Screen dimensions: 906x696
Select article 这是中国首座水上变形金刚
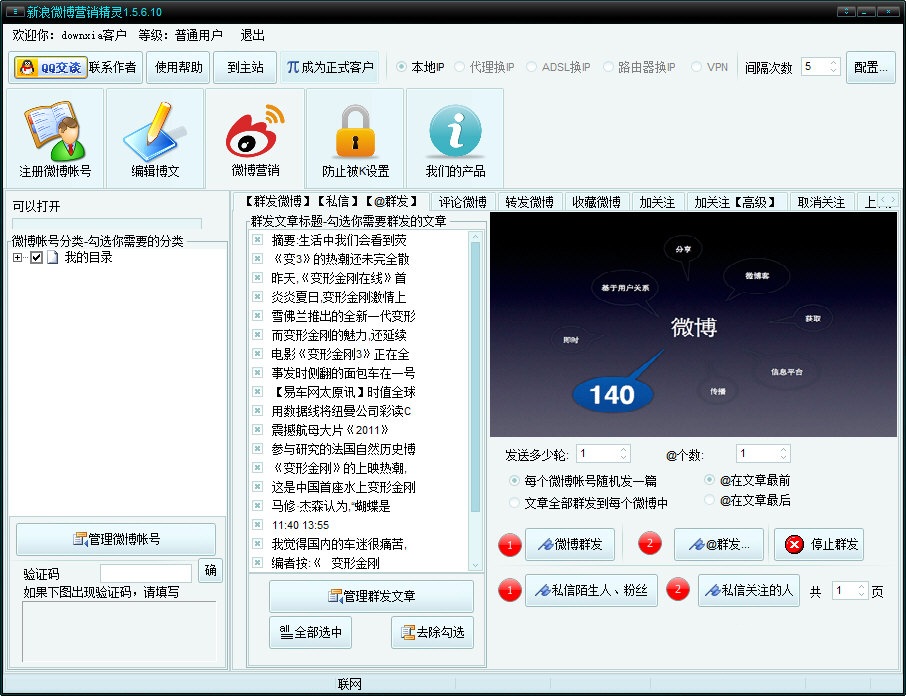pos(343,487)
